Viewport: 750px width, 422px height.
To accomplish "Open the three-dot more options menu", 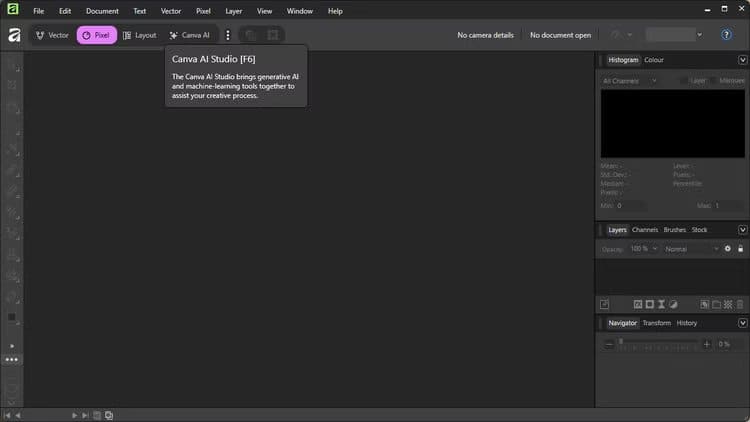I will tap(228, 35).
